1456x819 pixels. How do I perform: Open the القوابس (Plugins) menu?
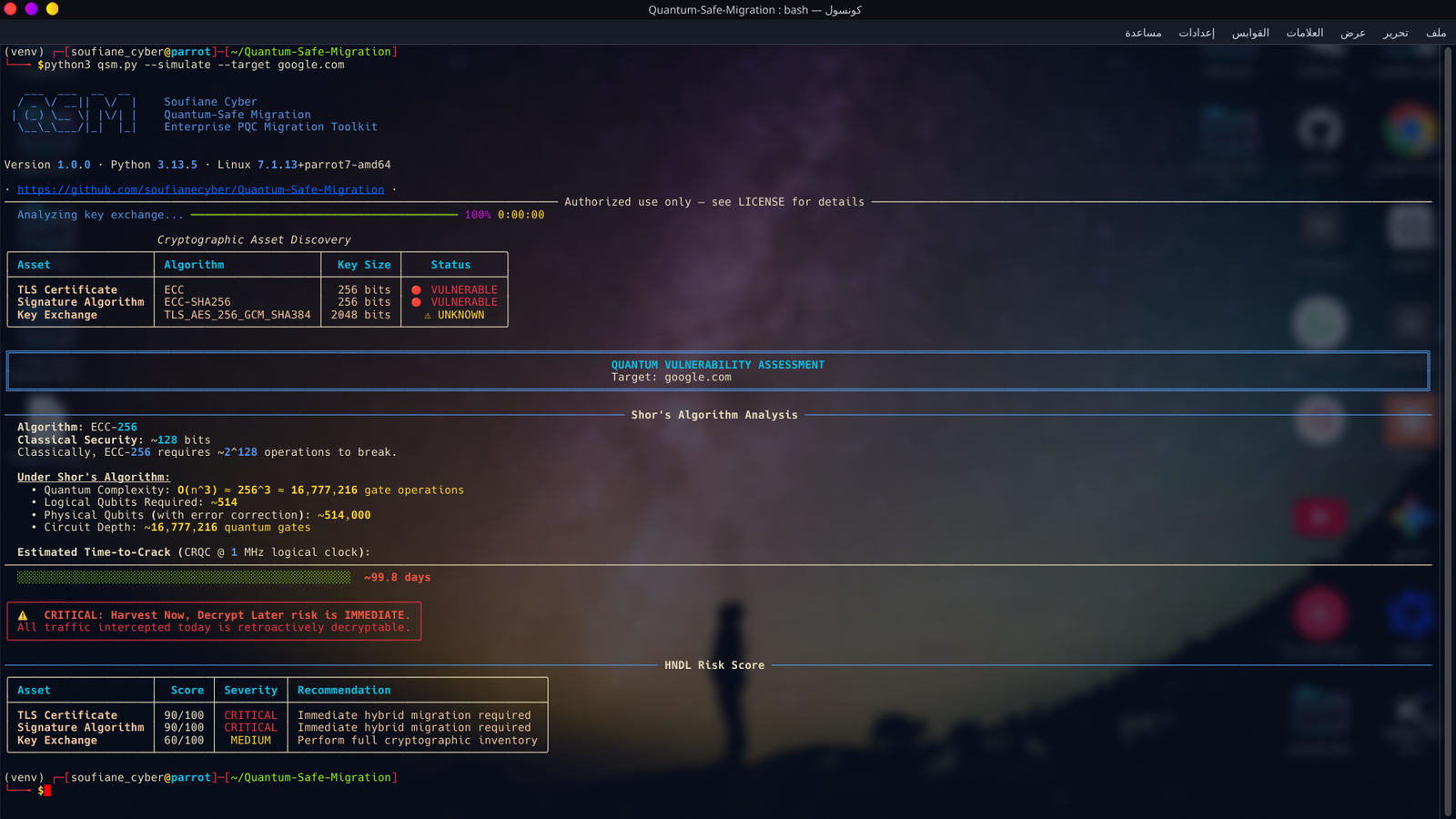(x=1250, y=33)
